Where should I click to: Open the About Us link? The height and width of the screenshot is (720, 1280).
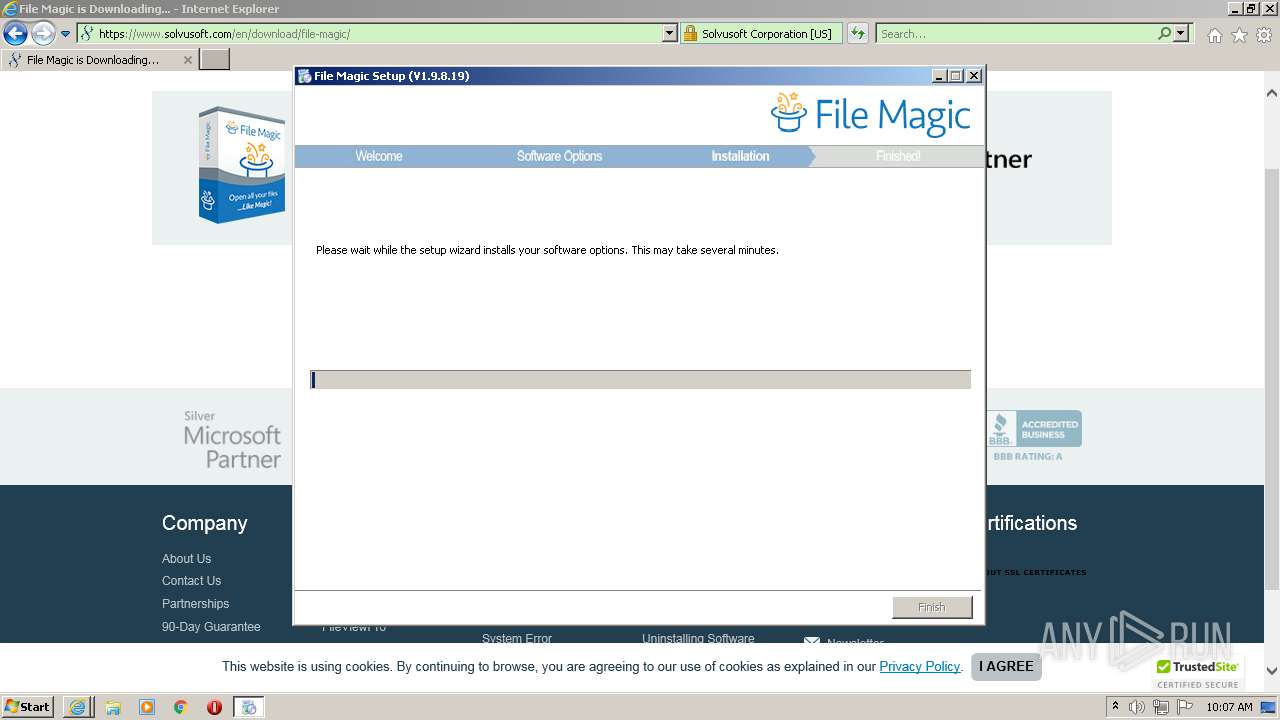186,559
